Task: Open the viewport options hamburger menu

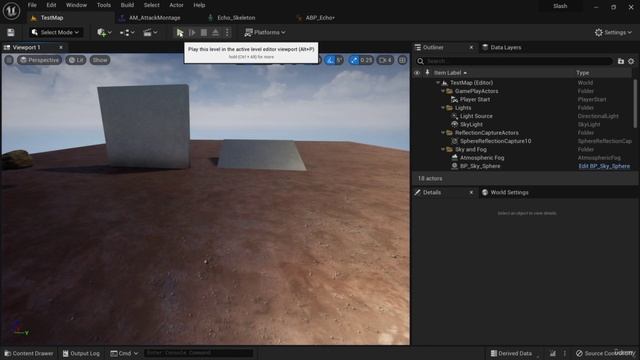Action: point(9,60)
